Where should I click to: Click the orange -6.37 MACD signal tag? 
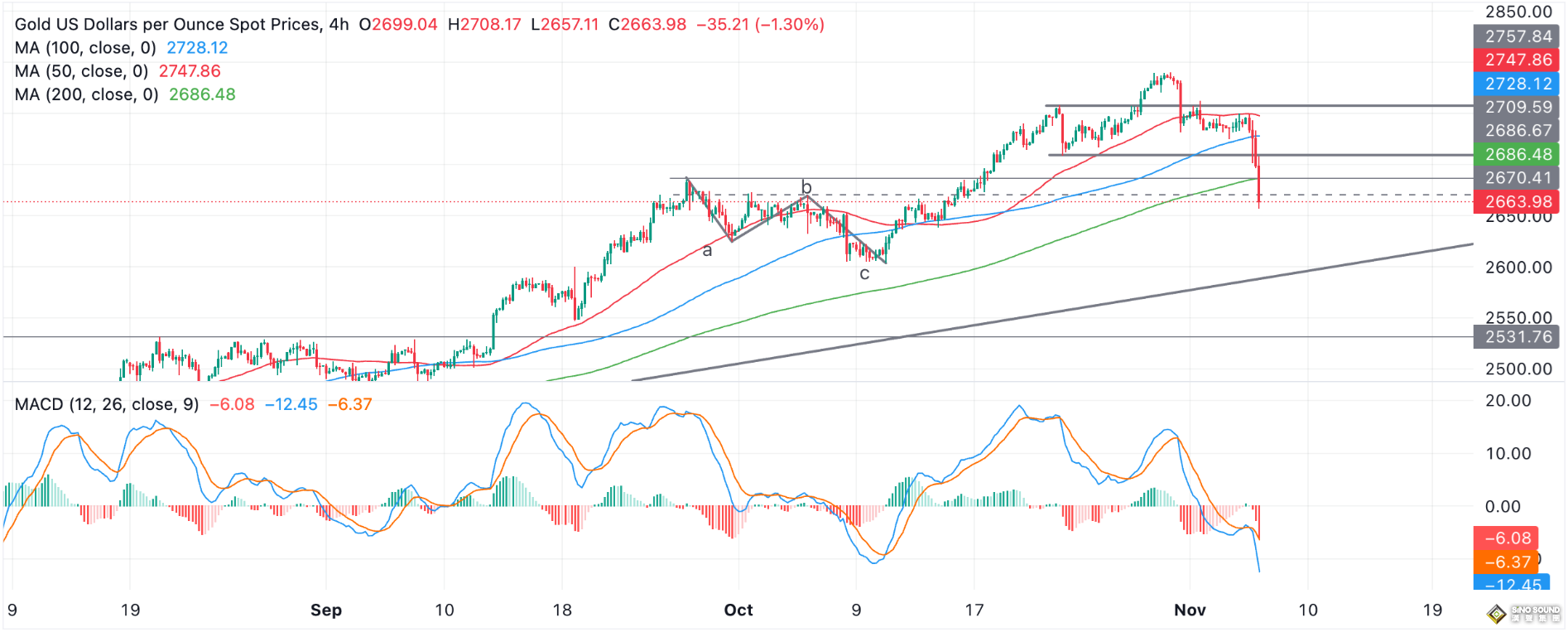pyautogui.click(x=1506, y=562)
